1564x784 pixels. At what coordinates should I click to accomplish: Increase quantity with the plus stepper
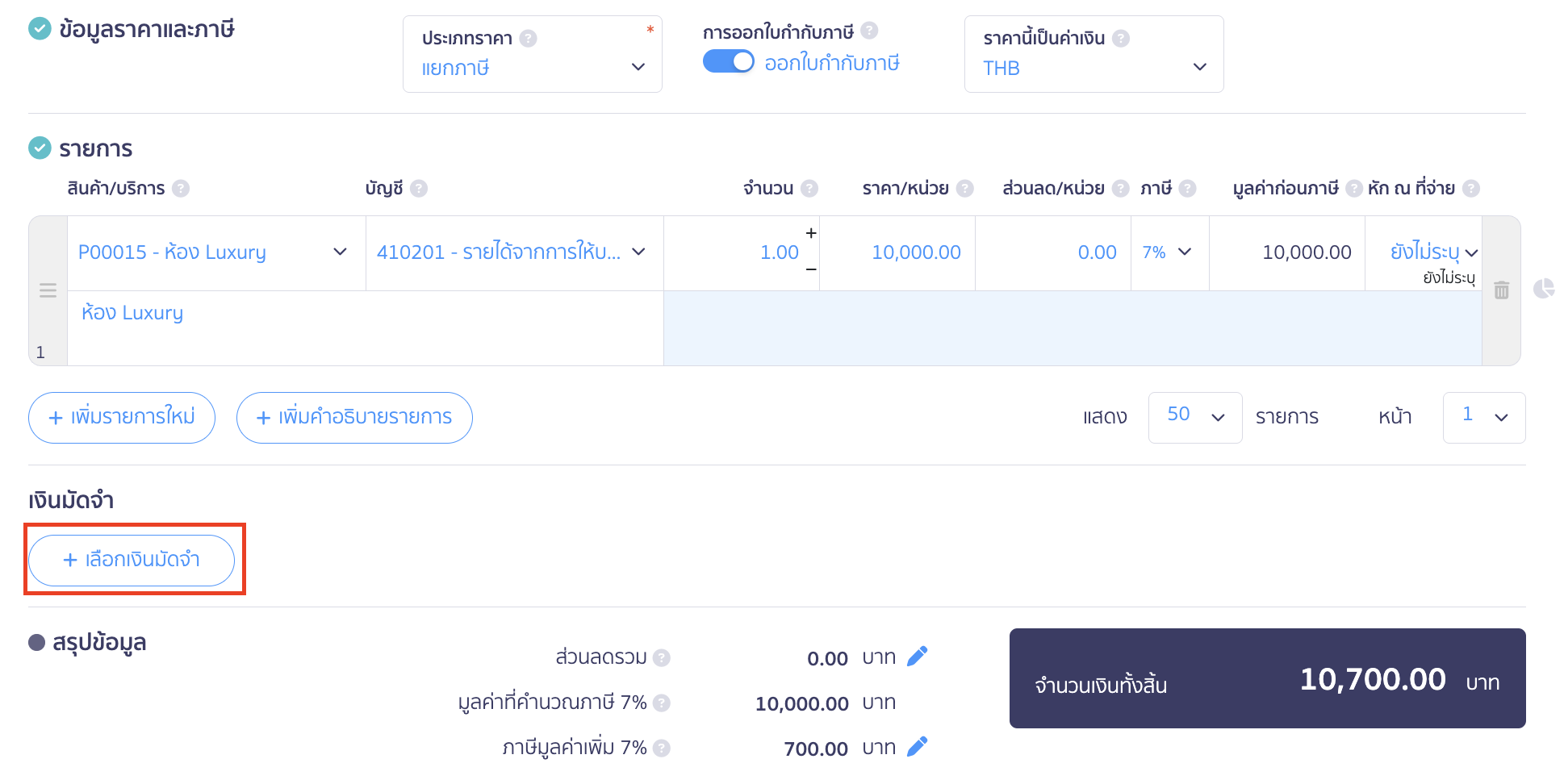tap(810, 233)
